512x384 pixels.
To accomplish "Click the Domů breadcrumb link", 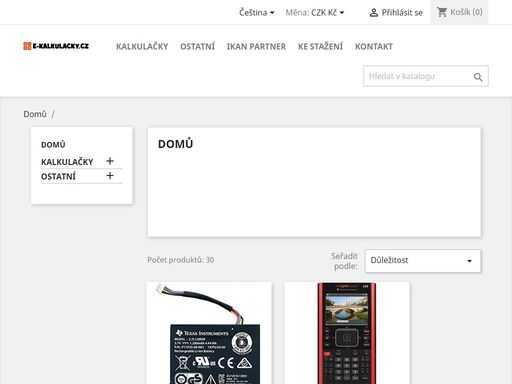I will pos(35,114).
